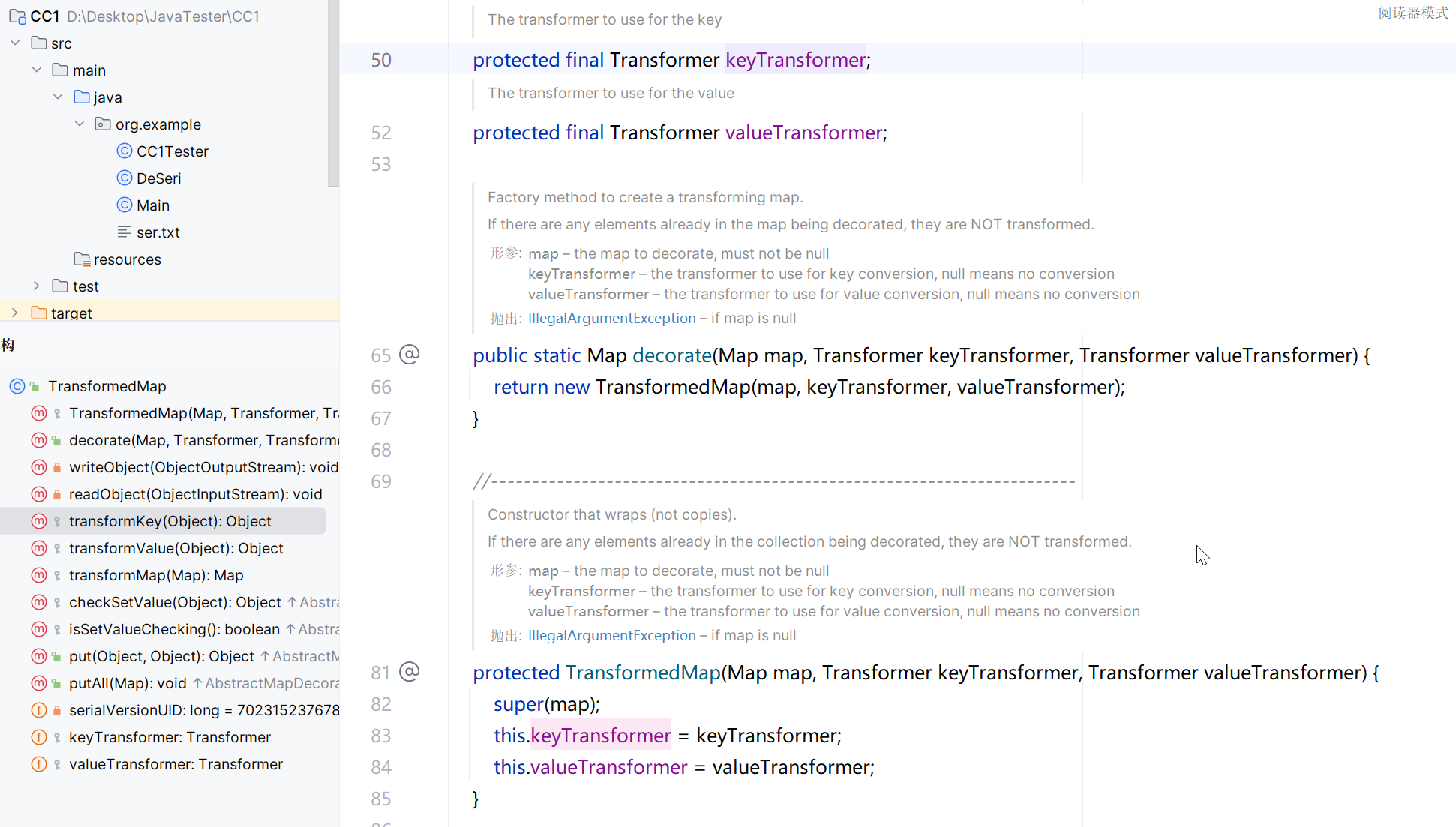Expand the target folder
The height and width of the screenshot is (827, 1456).
[15, 313]
